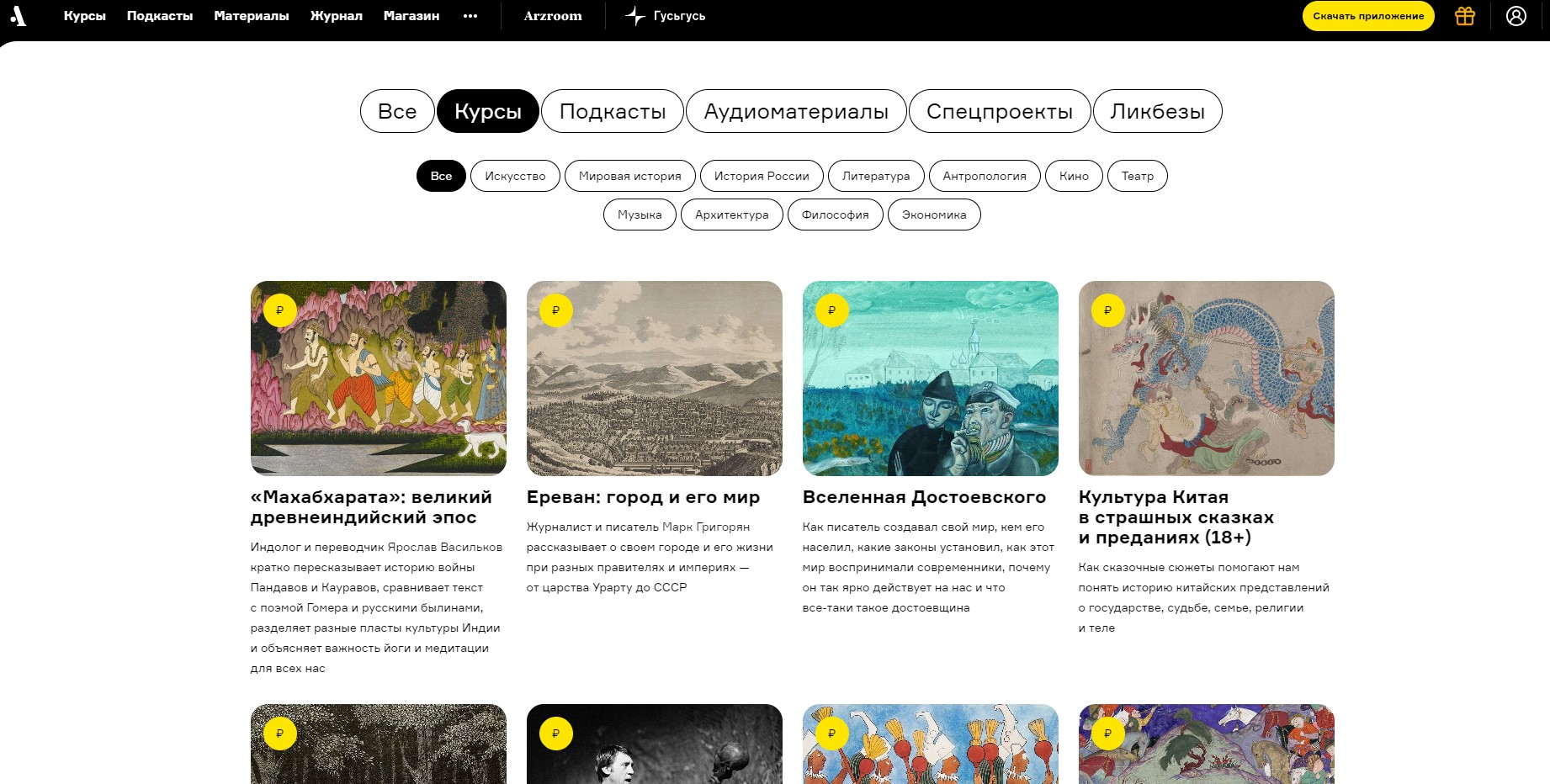Image resolution: width=1550 pixels, height=784 pixels.
Task: Click description starting 'Журналист и писатель Марк Григорян'
Action: pyautogui.click(x=650, y=557)
